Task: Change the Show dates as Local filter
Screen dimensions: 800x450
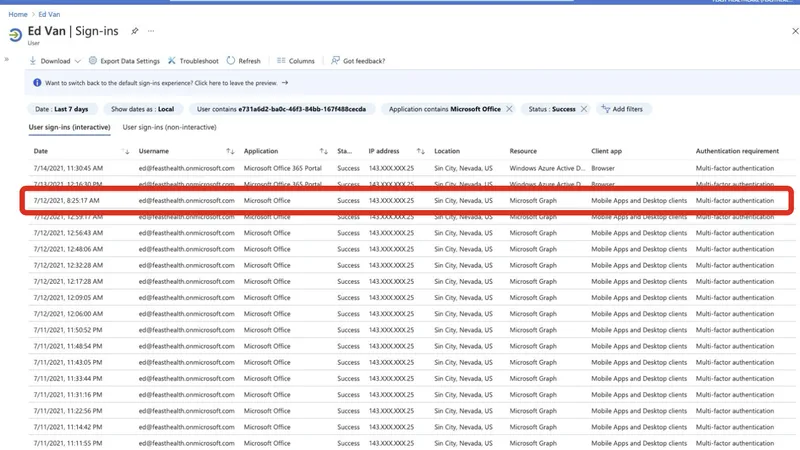Action: [142, 109]
